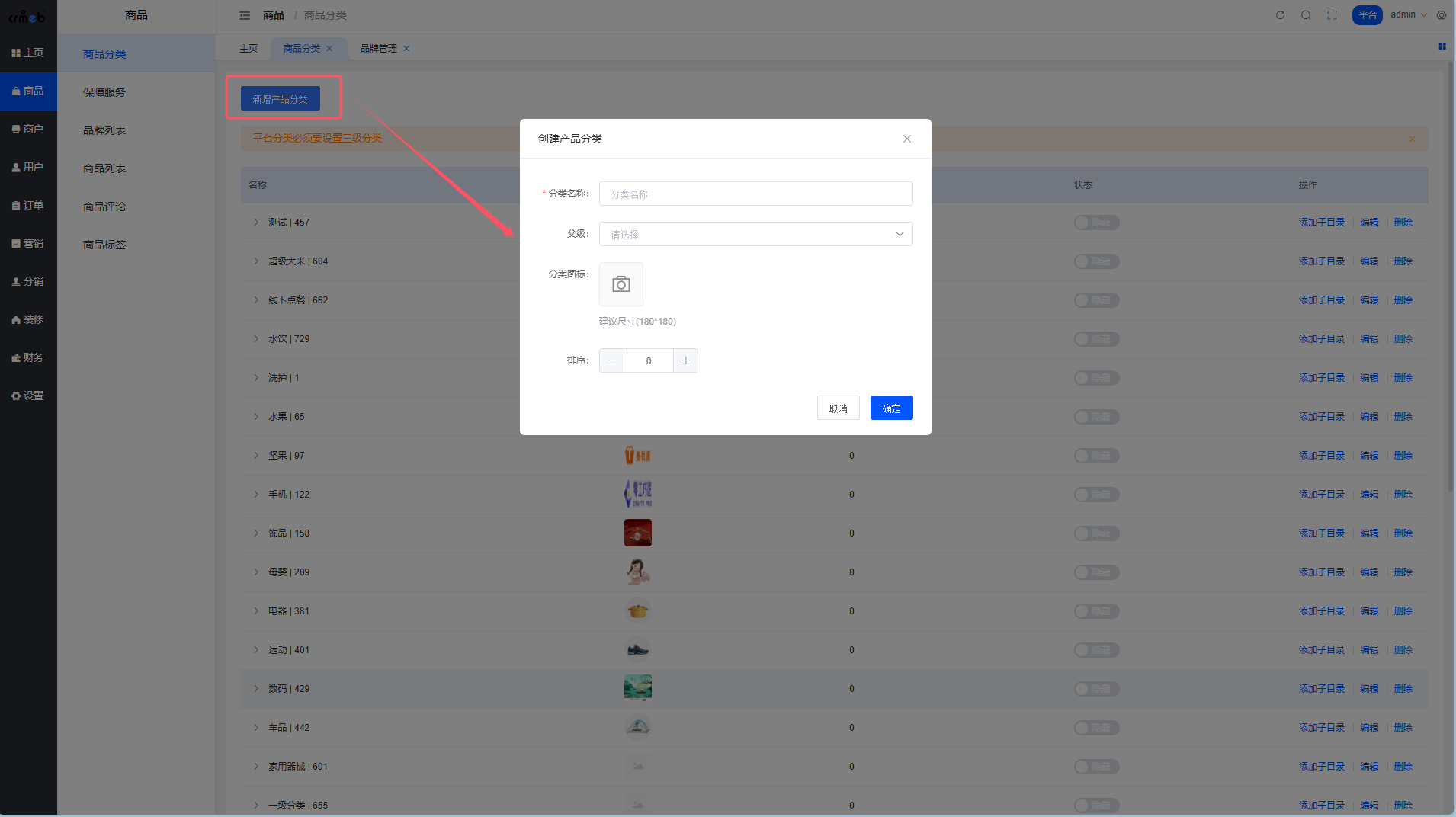Image resolution: width=1456 pixels, height=817 pixels.
Task: Close the 创建产品分类 dialog
Action: (906, 139)
